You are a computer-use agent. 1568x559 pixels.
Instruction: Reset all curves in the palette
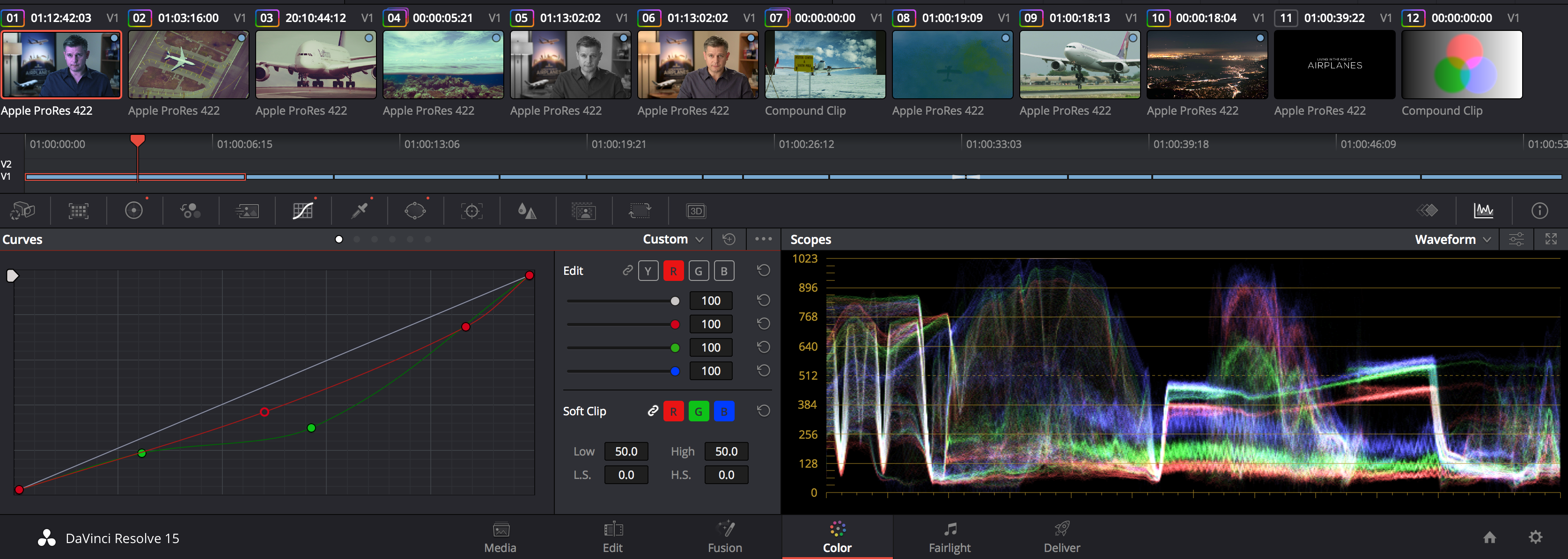coord(729,239)
